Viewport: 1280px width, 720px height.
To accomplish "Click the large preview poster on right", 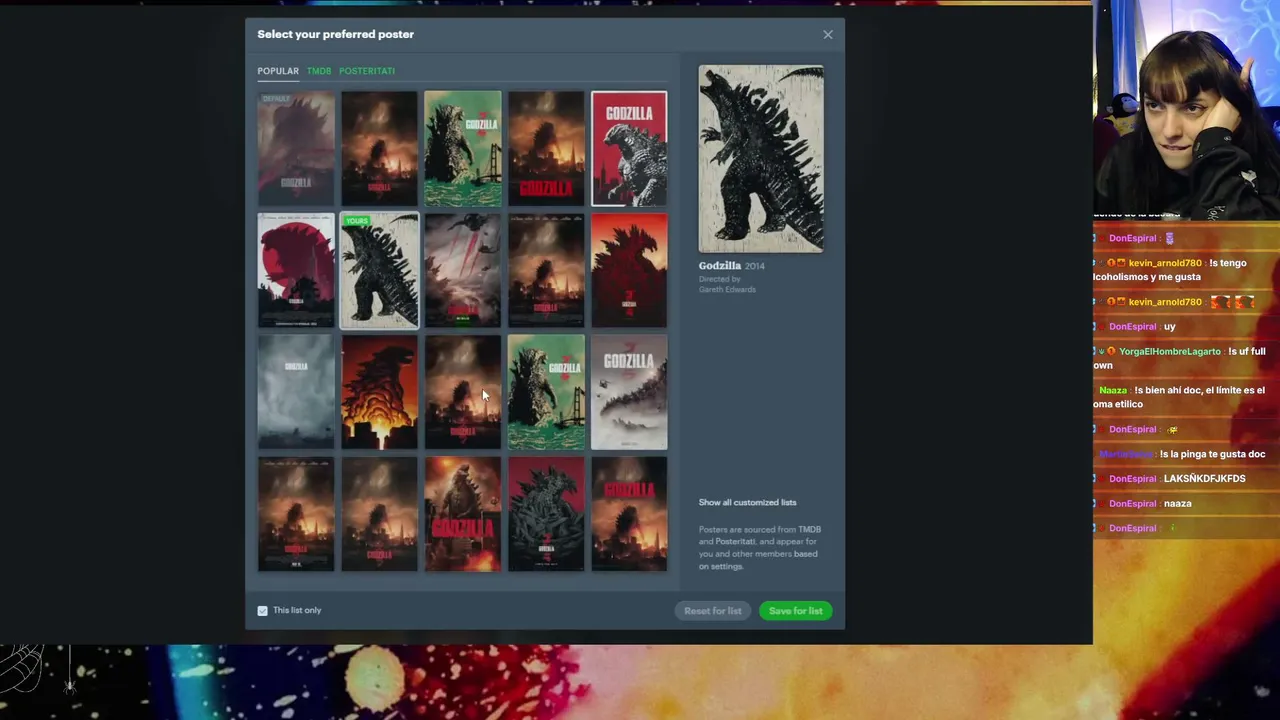I will coord(761,159).
